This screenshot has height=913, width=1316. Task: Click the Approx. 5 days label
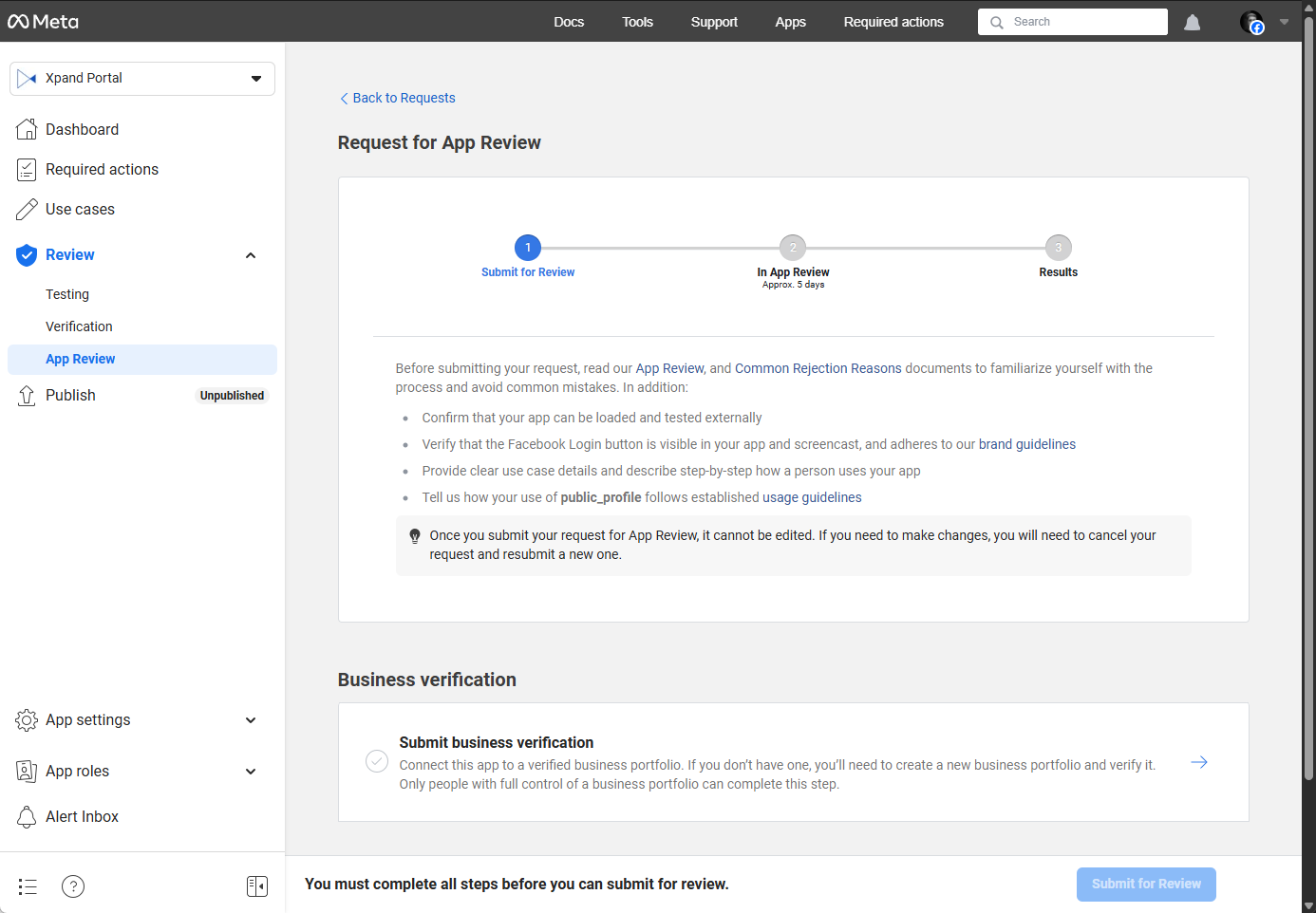(x=793, y=285)
